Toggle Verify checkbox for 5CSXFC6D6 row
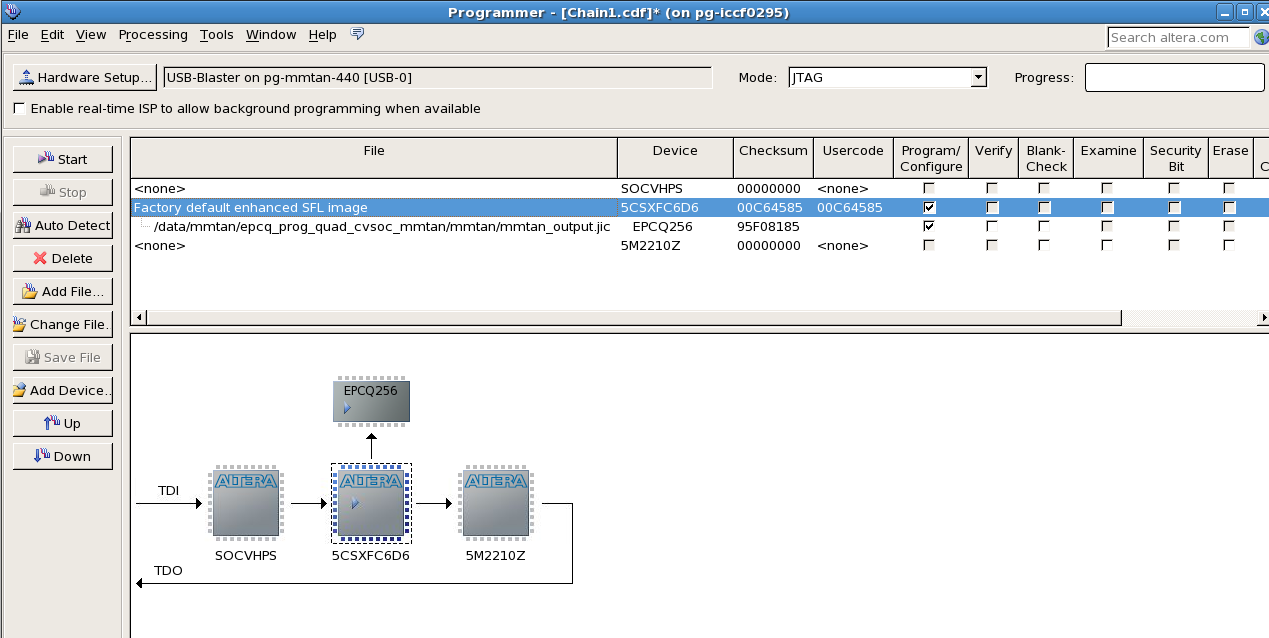 tap(992, 207)
